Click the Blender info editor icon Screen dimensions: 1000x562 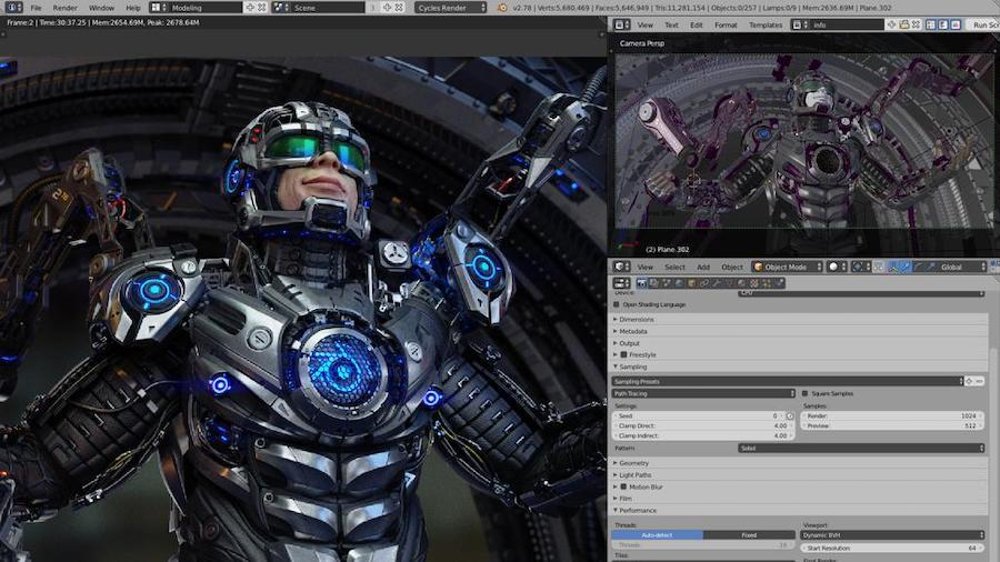click(x=10, y=8)
